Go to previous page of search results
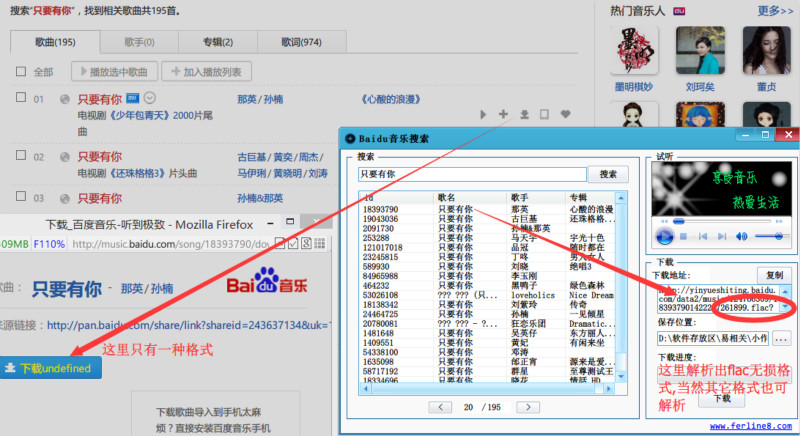This screenshot has width=800, height=436. click(438, 407)
